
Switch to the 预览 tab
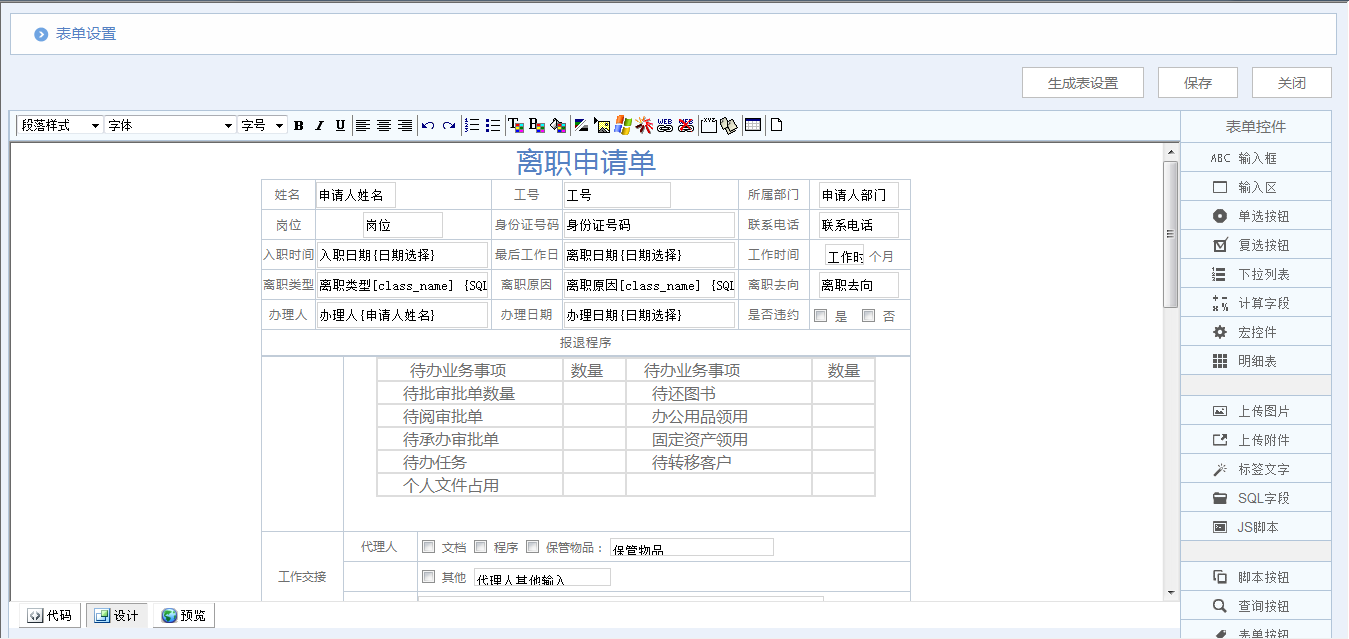pos(183,615)
